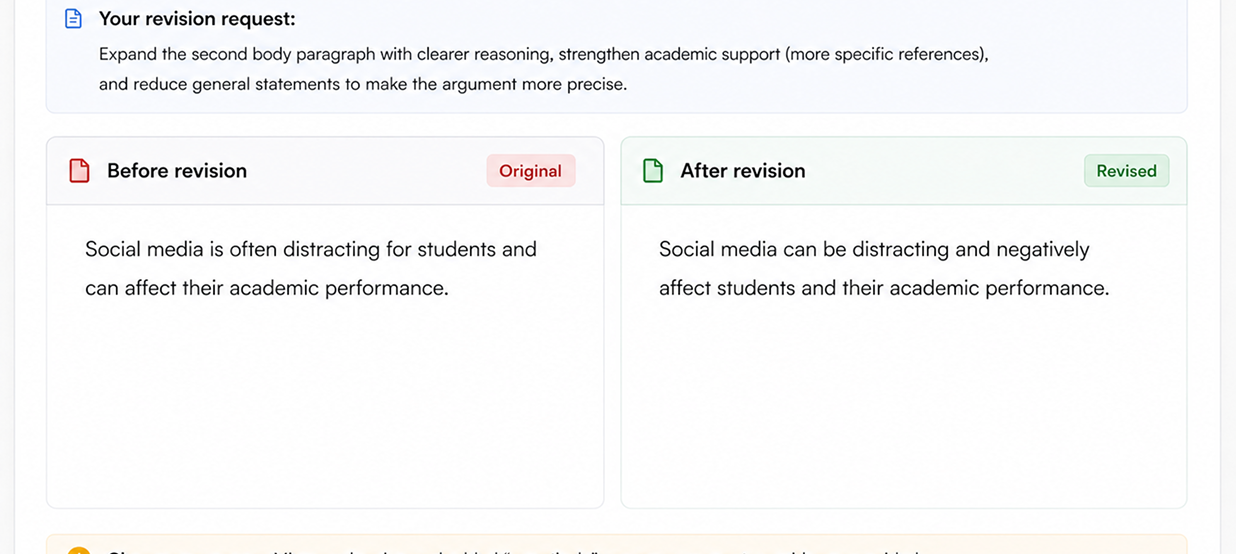Image resolution: width=1236 pixels, height=554 pixels.
Task: Select the Original badge
Action: click(531, 171)
